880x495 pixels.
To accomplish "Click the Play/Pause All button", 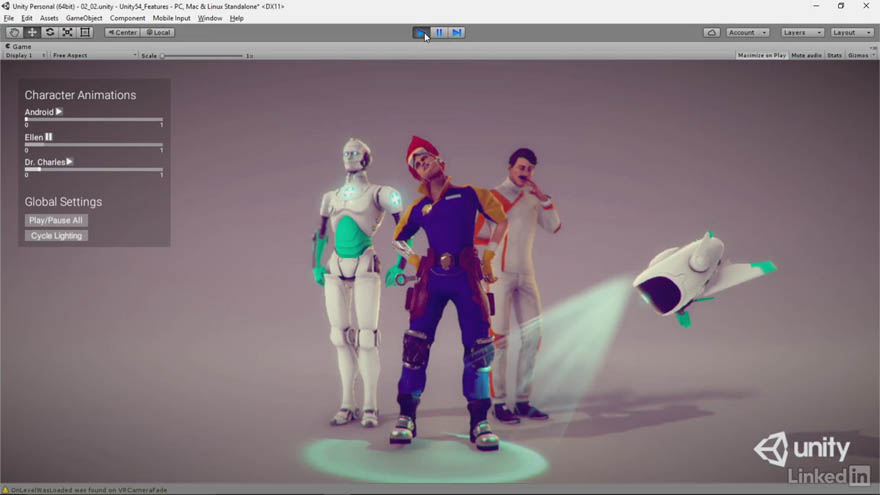I will point(56,221).
